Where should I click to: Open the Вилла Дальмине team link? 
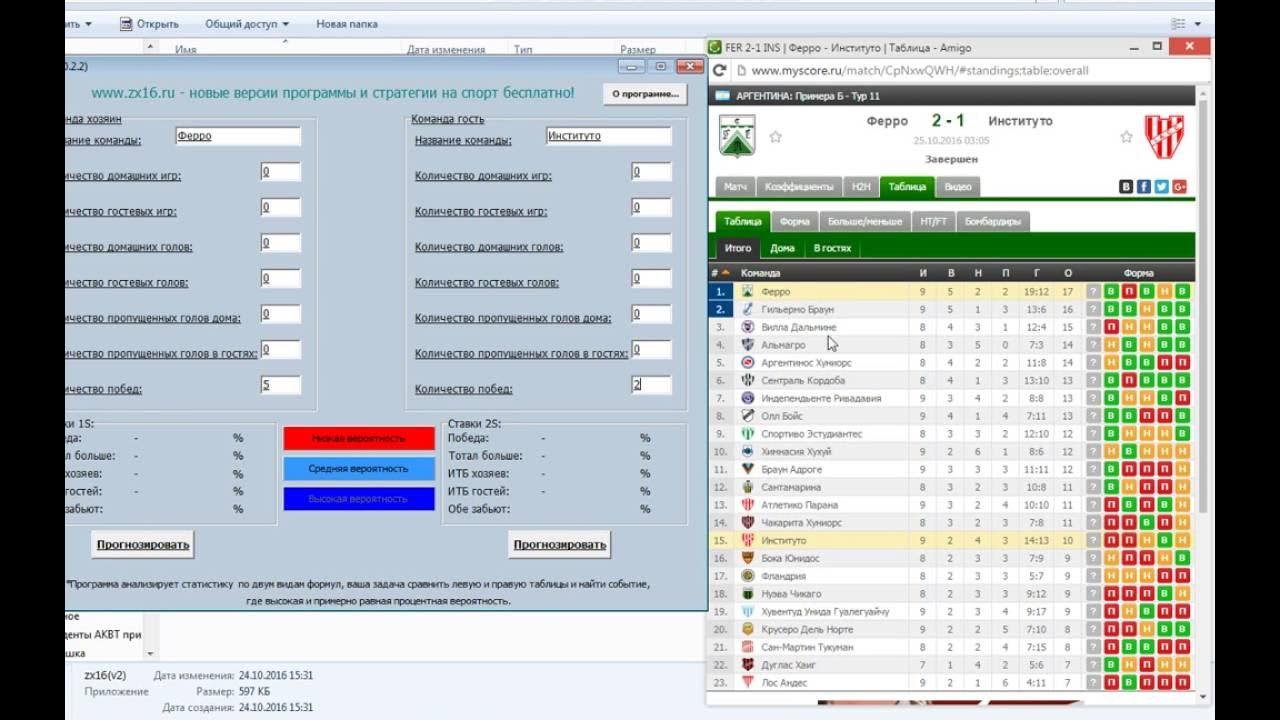799,327
